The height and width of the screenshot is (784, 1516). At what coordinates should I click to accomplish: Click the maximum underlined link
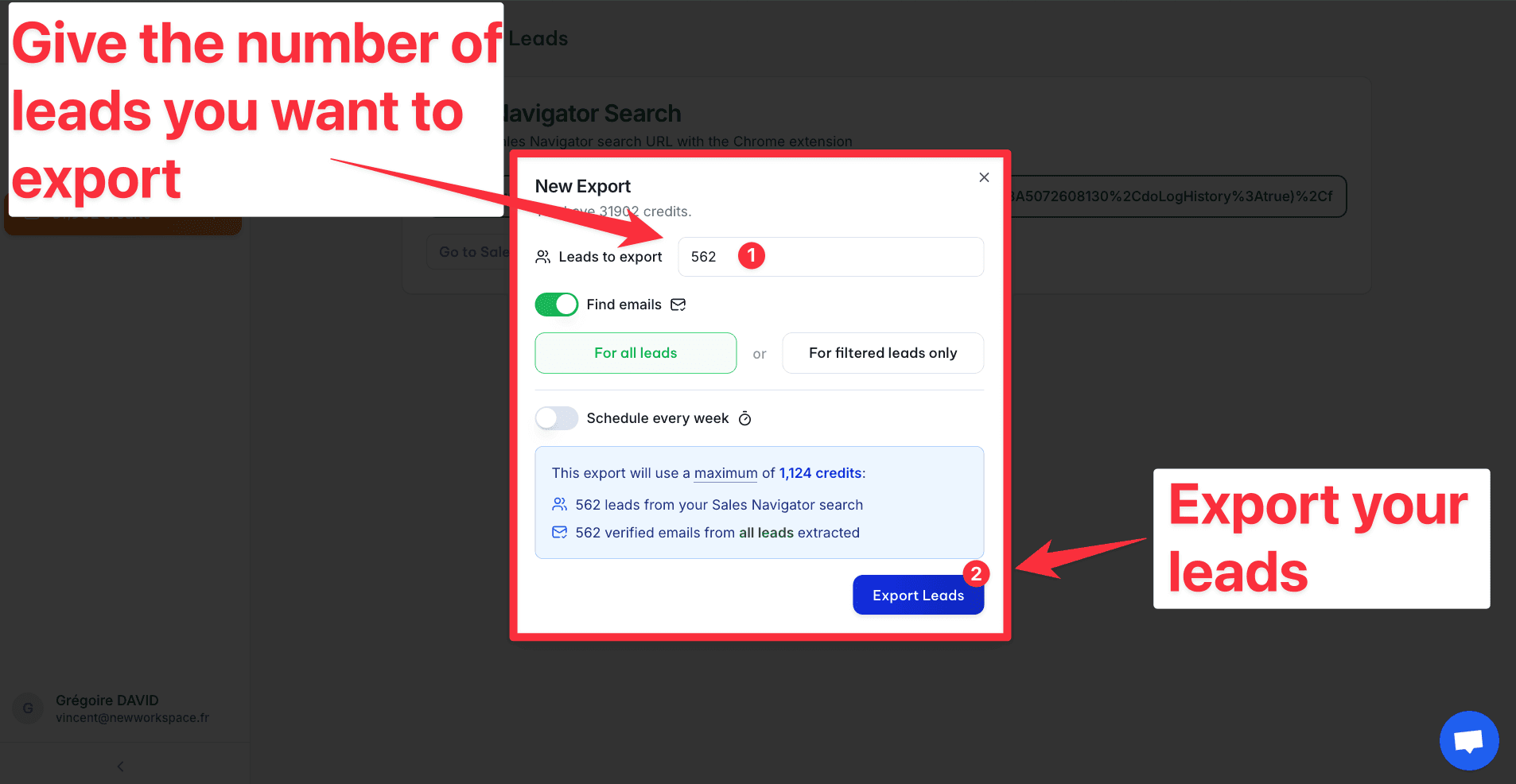tap(725, 473)
